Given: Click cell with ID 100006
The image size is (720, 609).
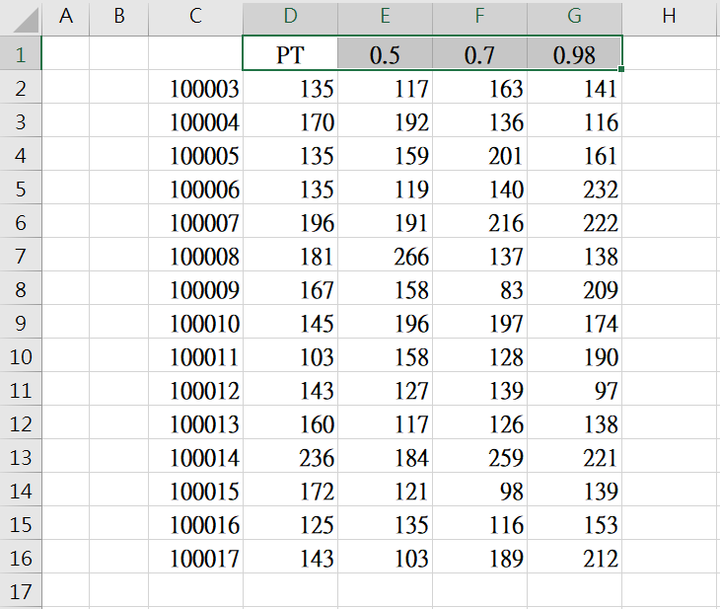Looking at the screenshot, I should (x=196, y=188).
